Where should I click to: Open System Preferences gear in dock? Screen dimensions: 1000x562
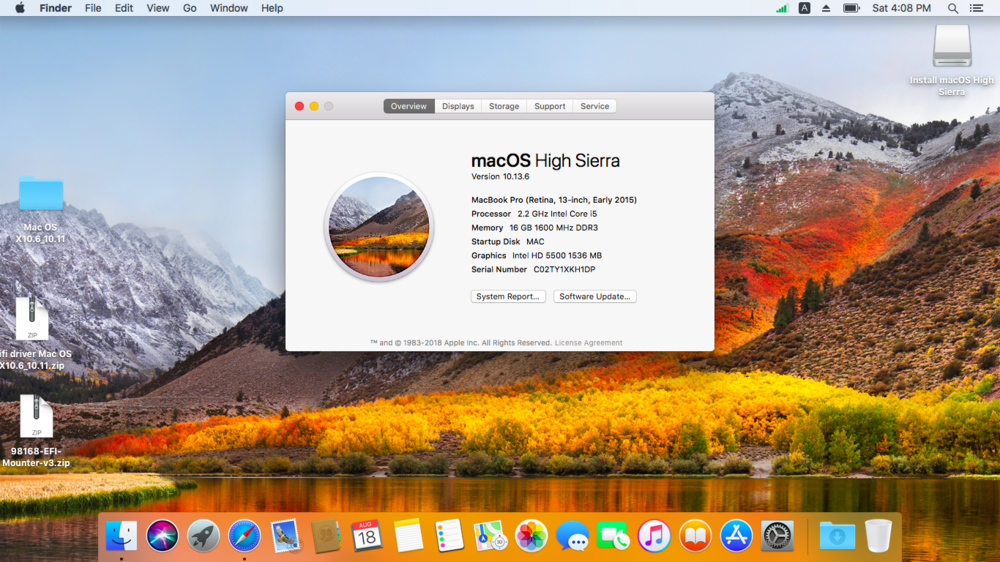coord(777,536)
